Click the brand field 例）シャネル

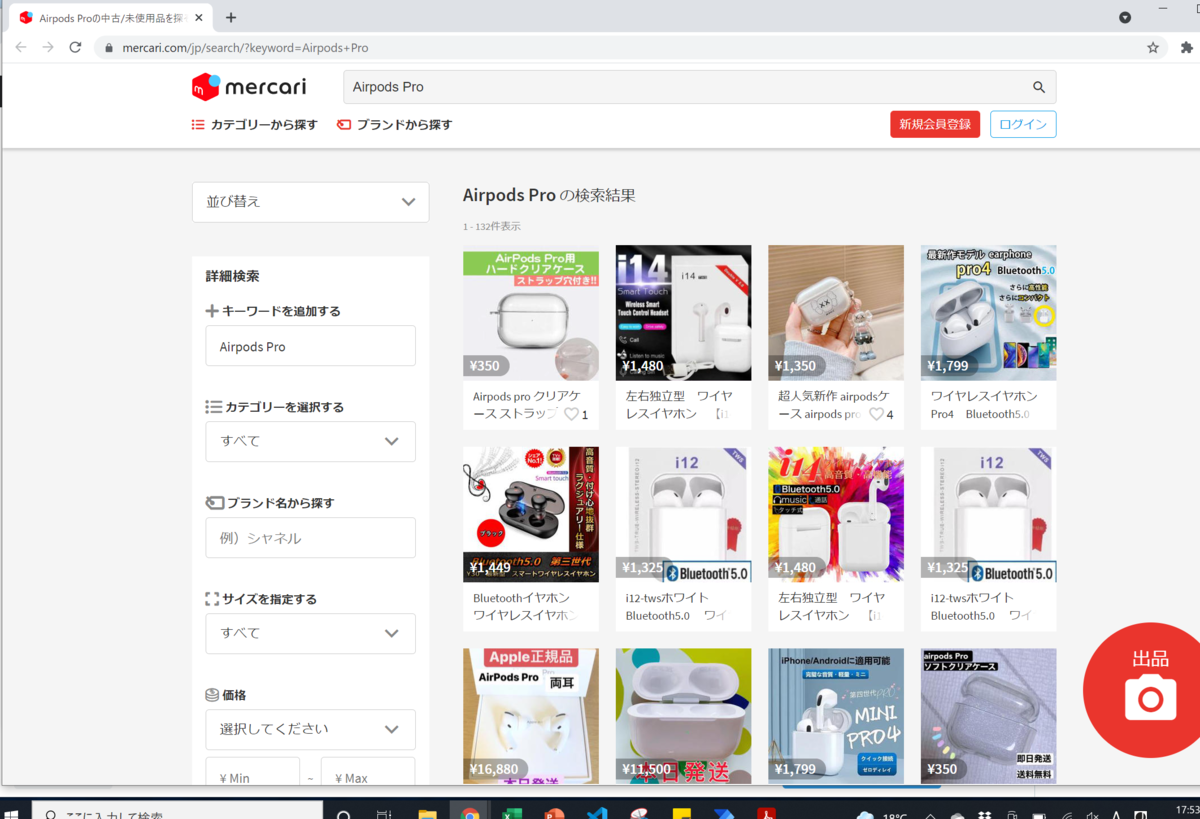310,538
